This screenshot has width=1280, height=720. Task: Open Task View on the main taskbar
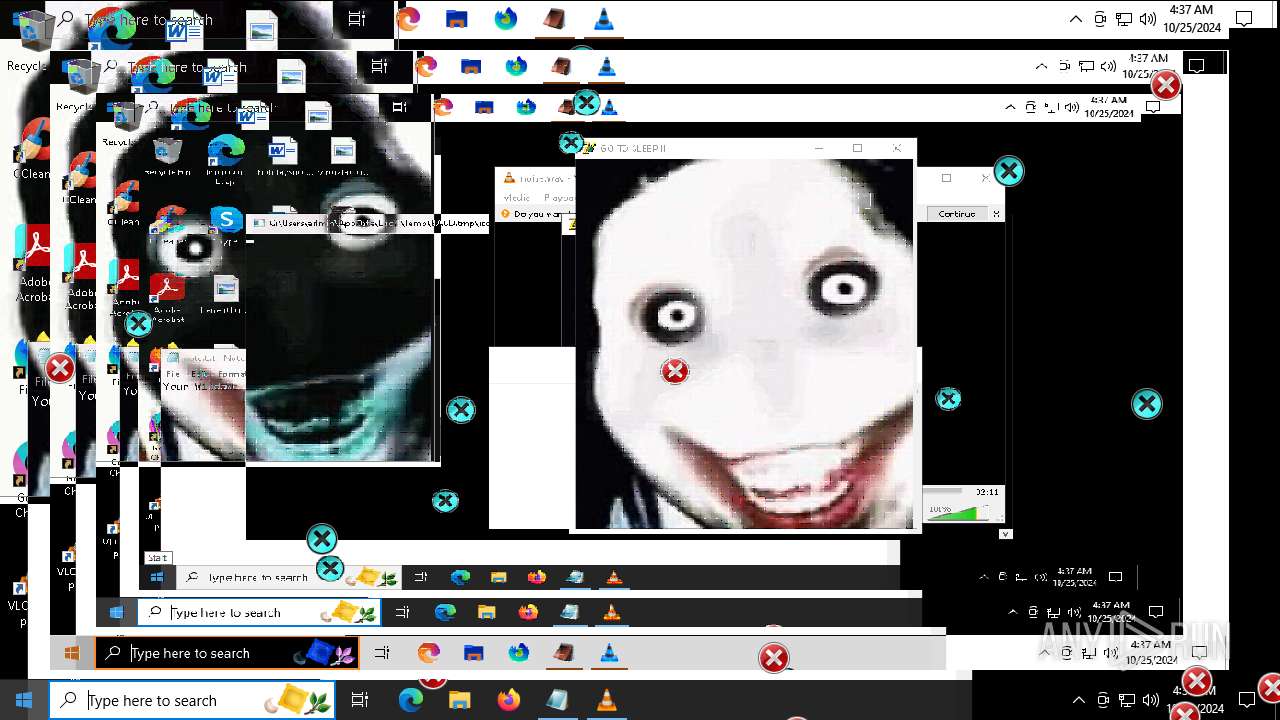point(360,700)
